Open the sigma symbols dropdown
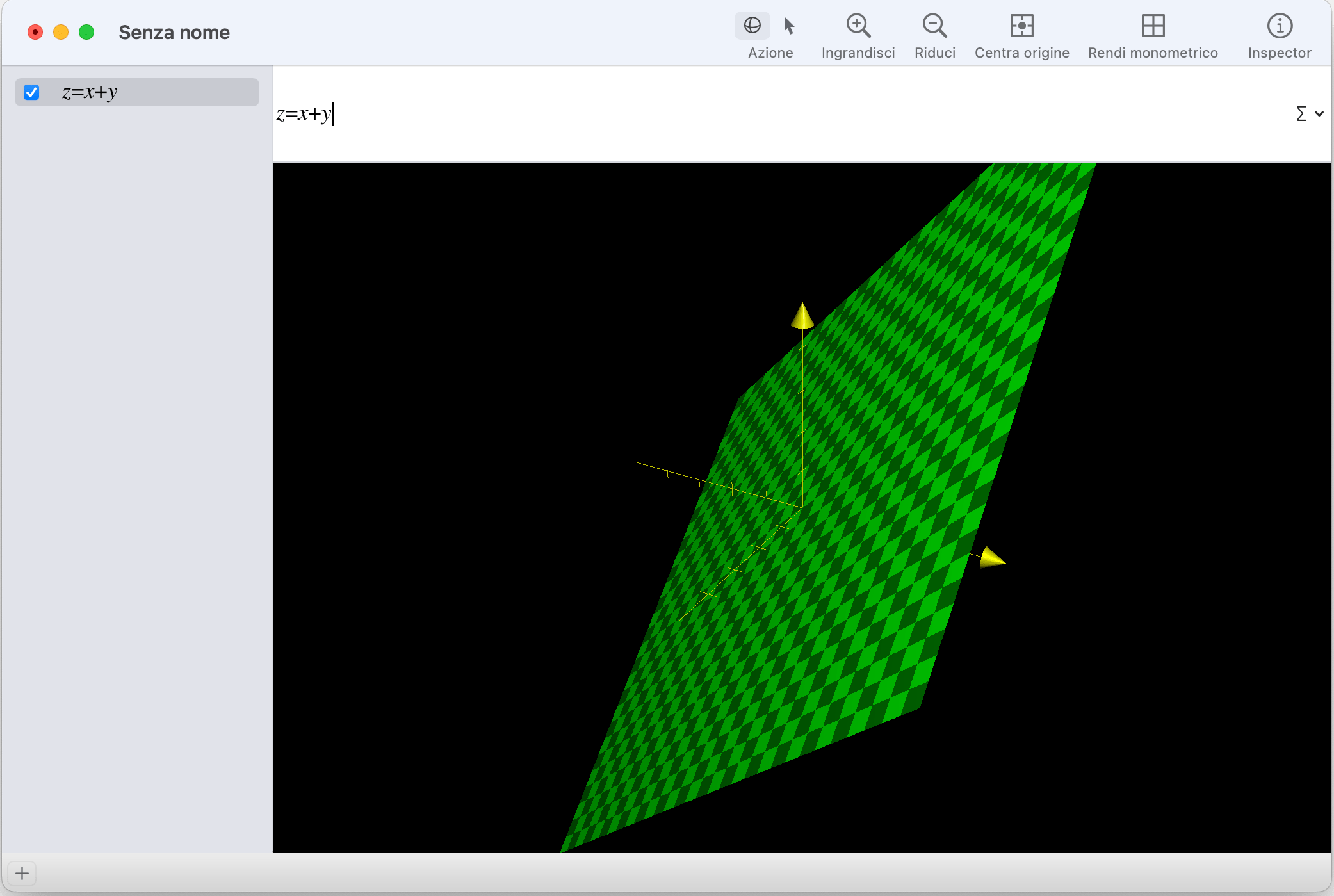 [x=1308, y=114]
